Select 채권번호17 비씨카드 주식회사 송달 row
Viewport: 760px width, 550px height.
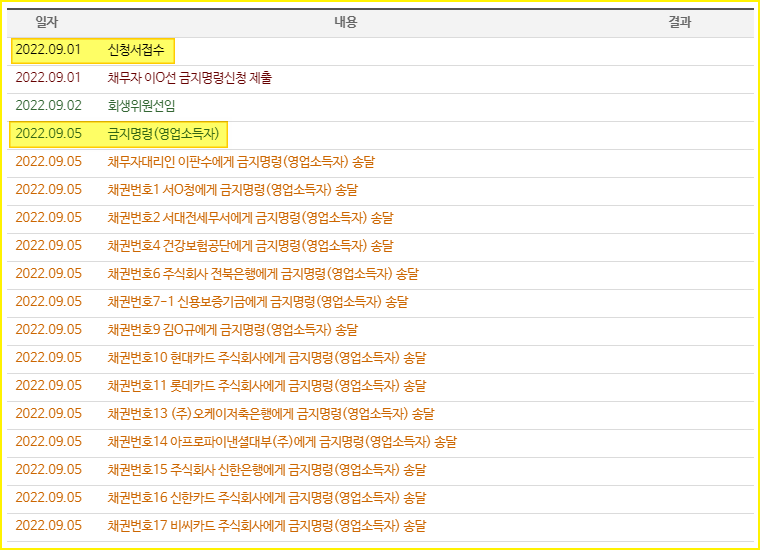pos(267,526)
